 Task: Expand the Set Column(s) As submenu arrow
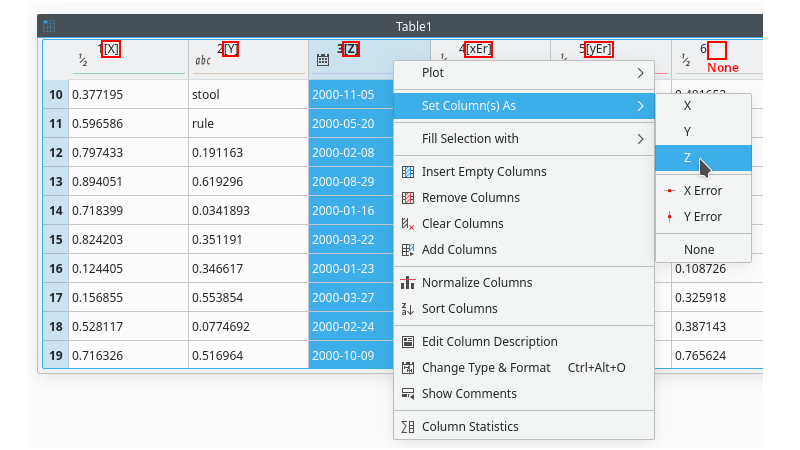[640, 106]
